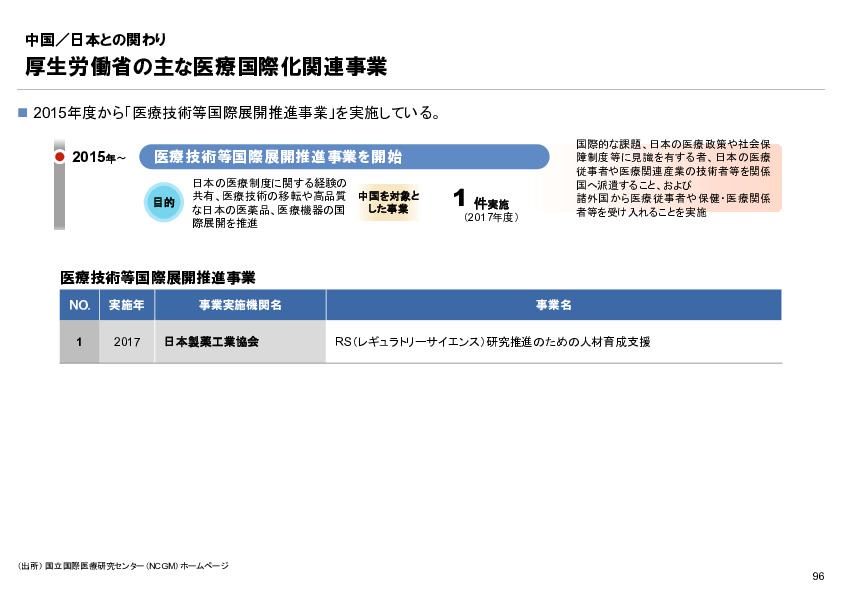Click the blue square bullet before 2015年度から
842x595 pixels.
tap(21, 111)
